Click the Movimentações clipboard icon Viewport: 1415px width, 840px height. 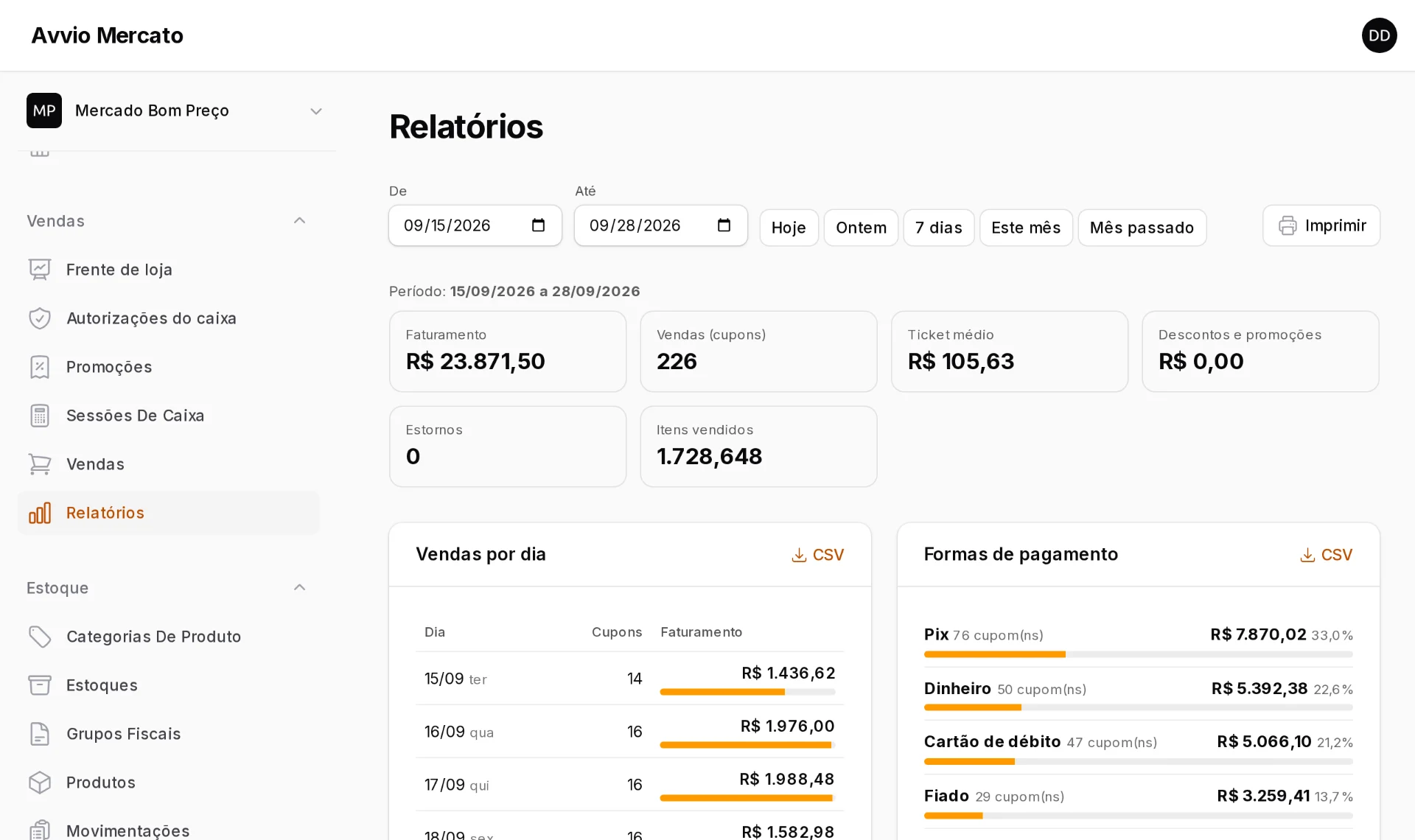pyautogui.click(x=40, y=830)
